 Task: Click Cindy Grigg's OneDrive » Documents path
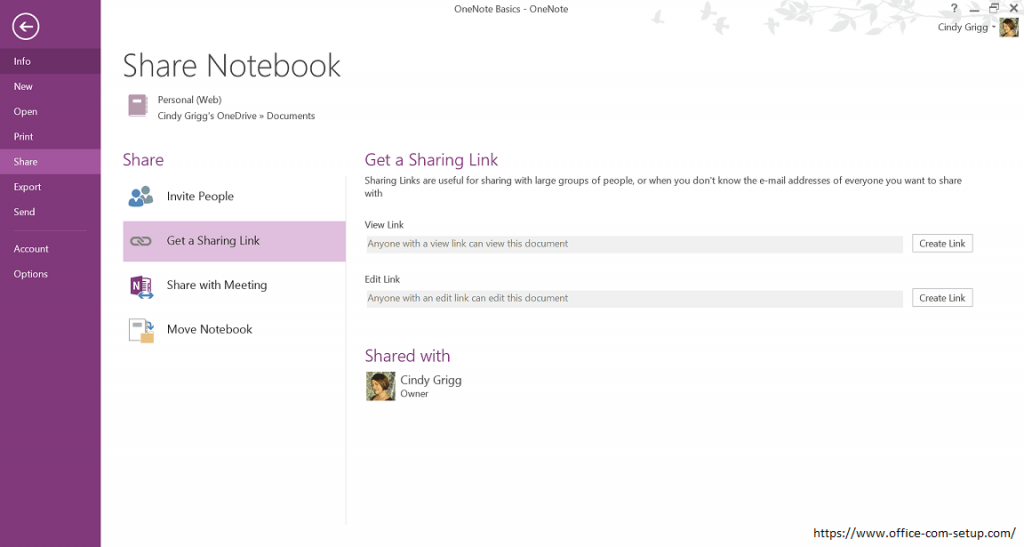236,116
